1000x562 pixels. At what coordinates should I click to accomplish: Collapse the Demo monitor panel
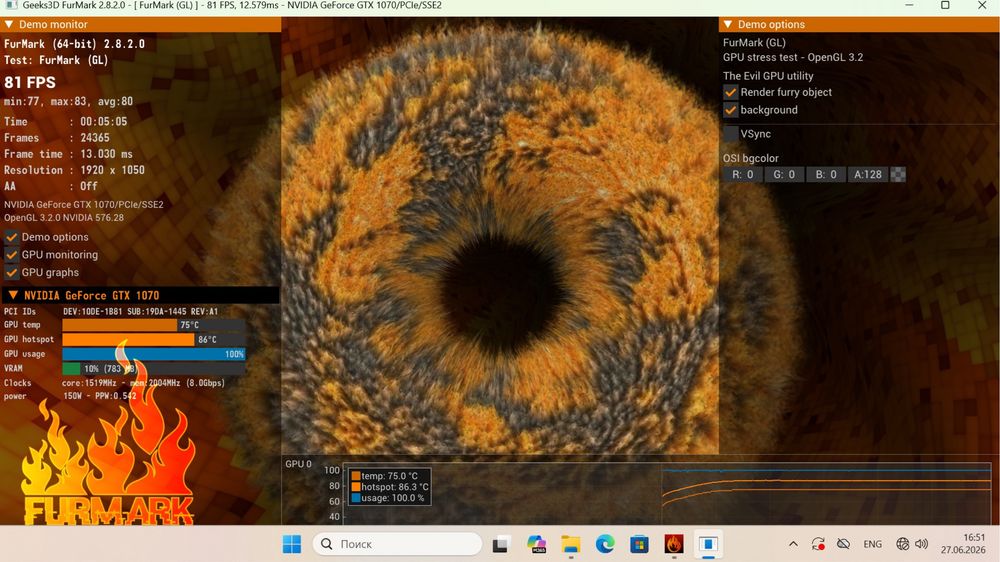[9, 24]
